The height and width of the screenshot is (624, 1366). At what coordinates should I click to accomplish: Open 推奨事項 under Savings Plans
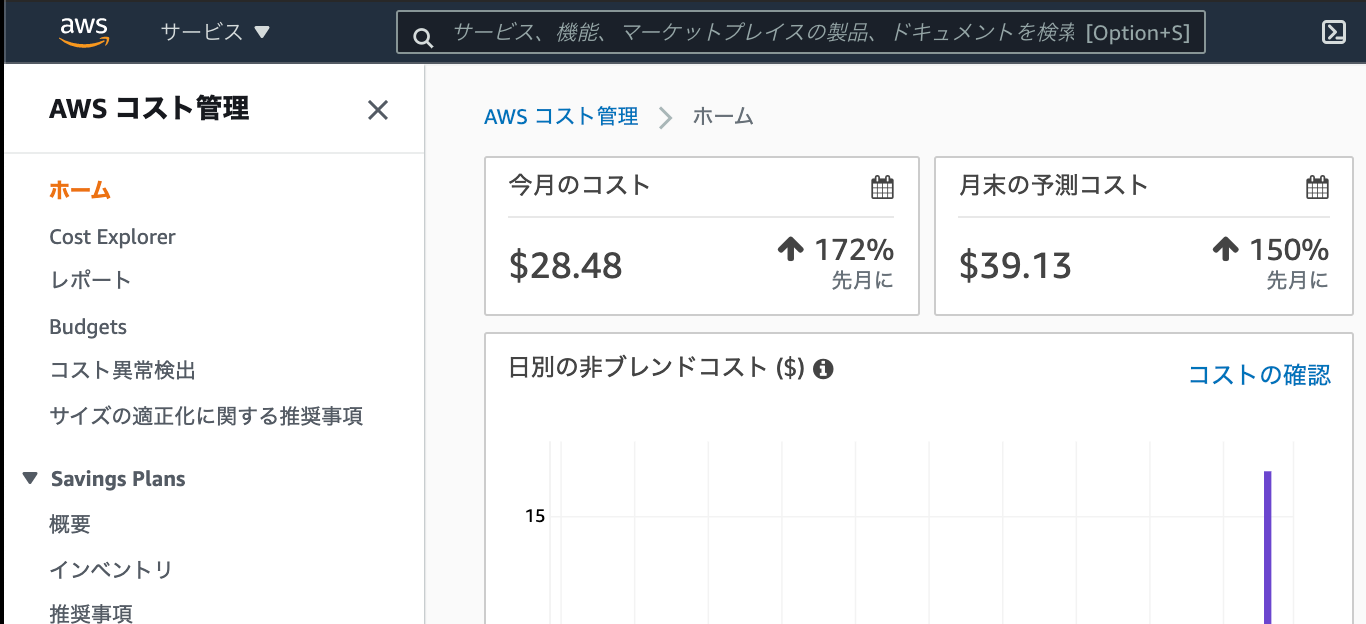click(x=91, y=613)
